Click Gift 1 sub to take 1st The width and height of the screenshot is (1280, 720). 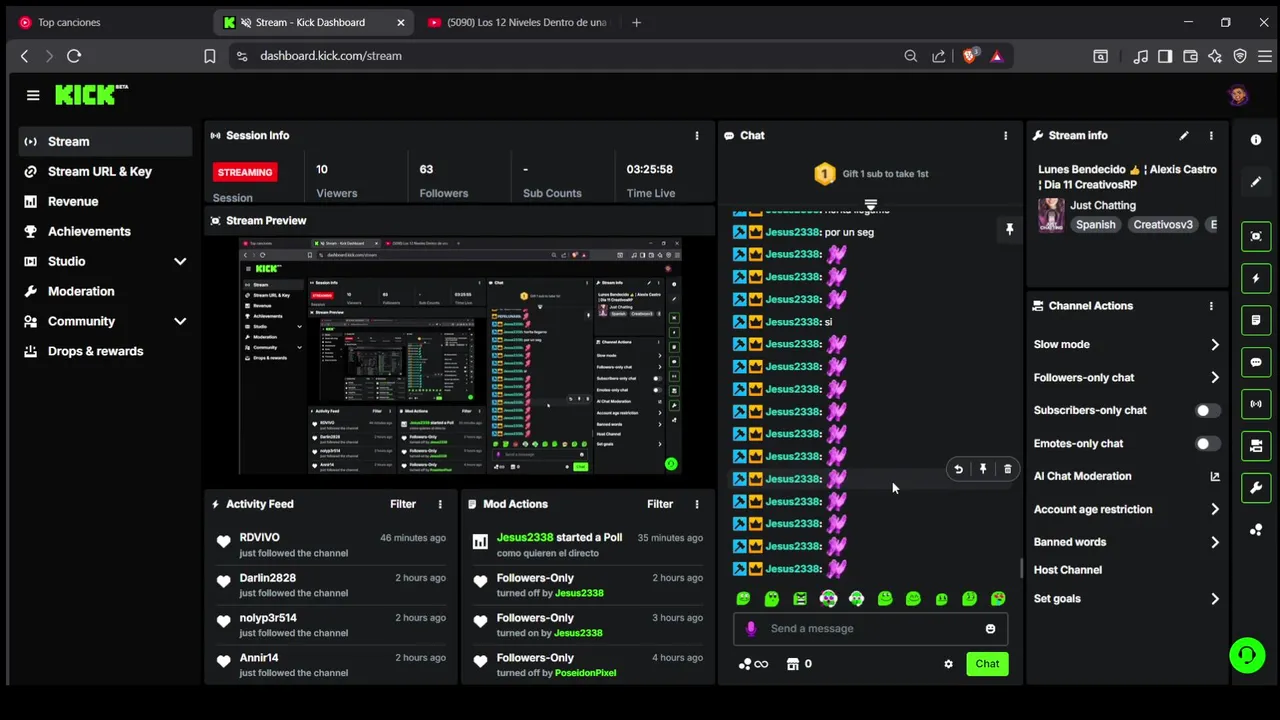click(x=871, y=174)
